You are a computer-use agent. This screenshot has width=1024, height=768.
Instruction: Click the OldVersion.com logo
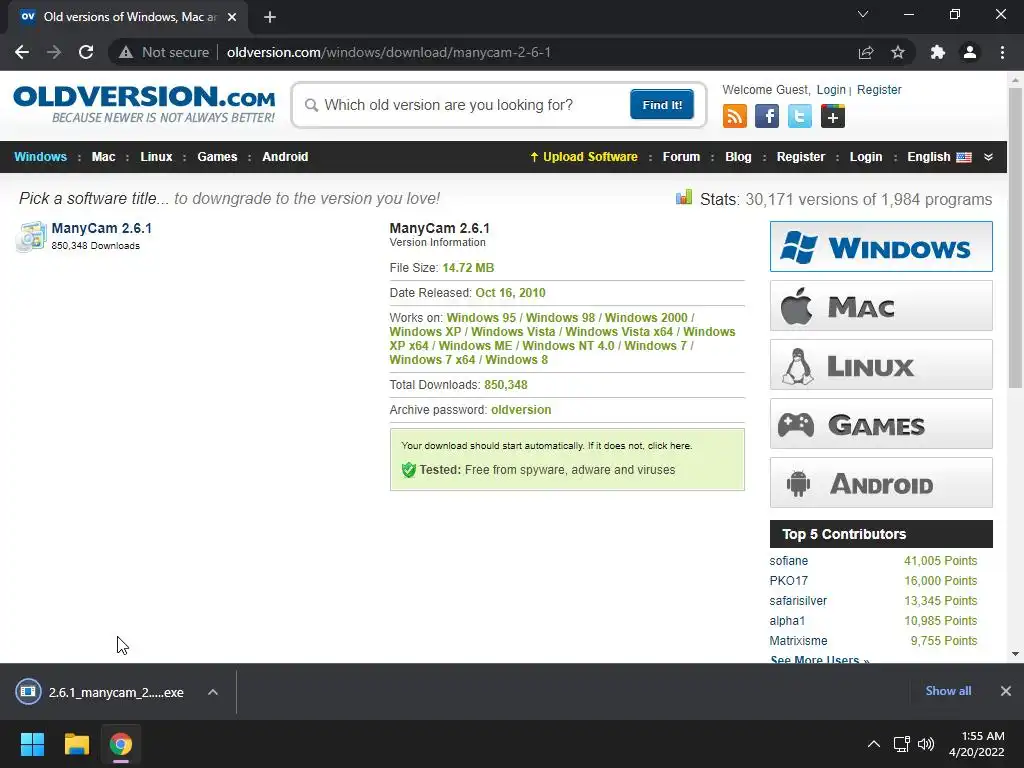click(x=144, y=104)
